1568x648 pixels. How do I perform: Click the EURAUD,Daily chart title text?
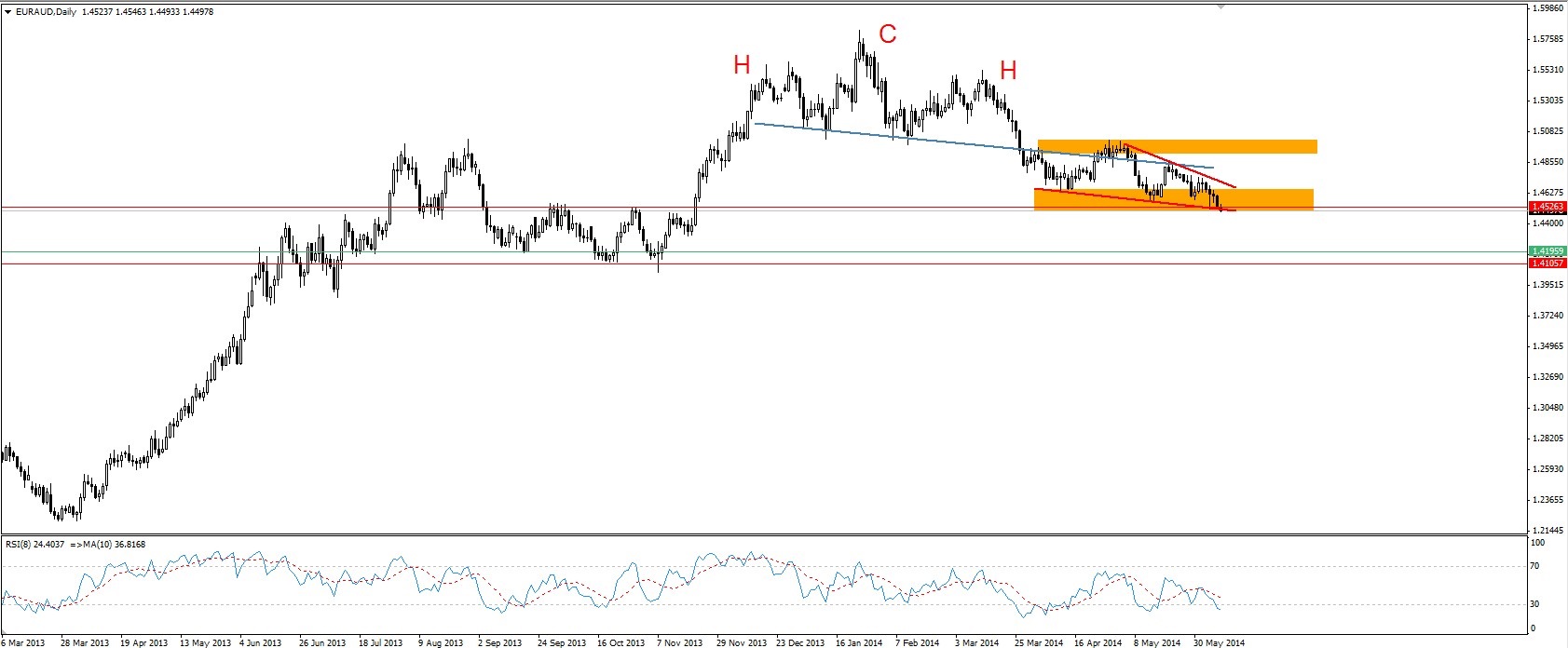coord(47,12)
